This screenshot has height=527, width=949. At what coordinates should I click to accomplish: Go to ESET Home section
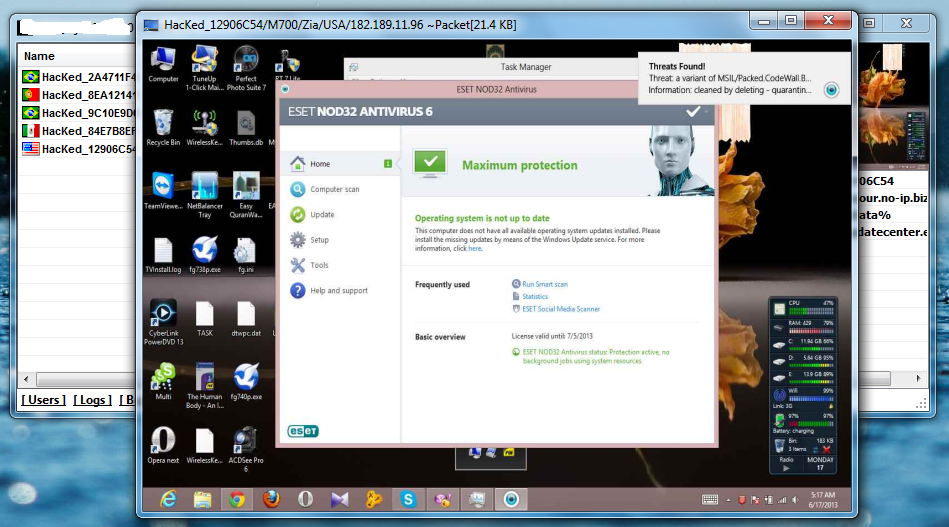340,163
